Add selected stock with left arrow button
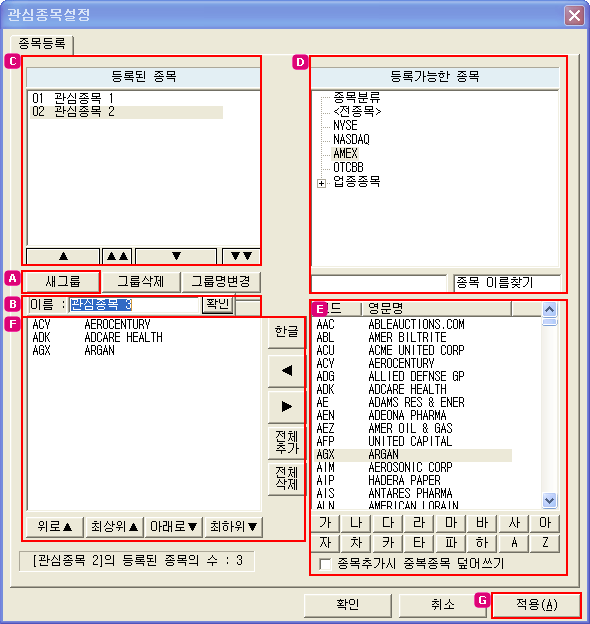Viewport: 590px width, 624px height. 286,370
